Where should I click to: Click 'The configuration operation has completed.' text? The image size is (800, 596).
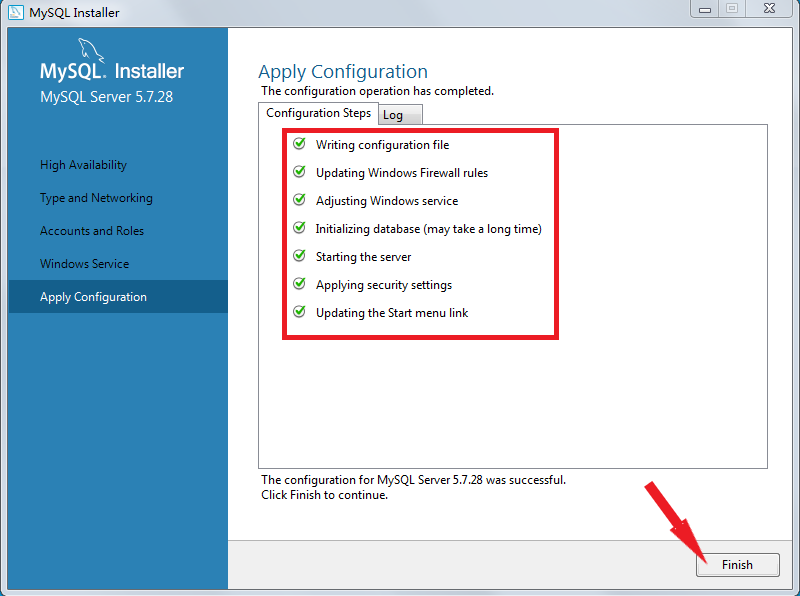pyautogui.click(x=378, y=91)
